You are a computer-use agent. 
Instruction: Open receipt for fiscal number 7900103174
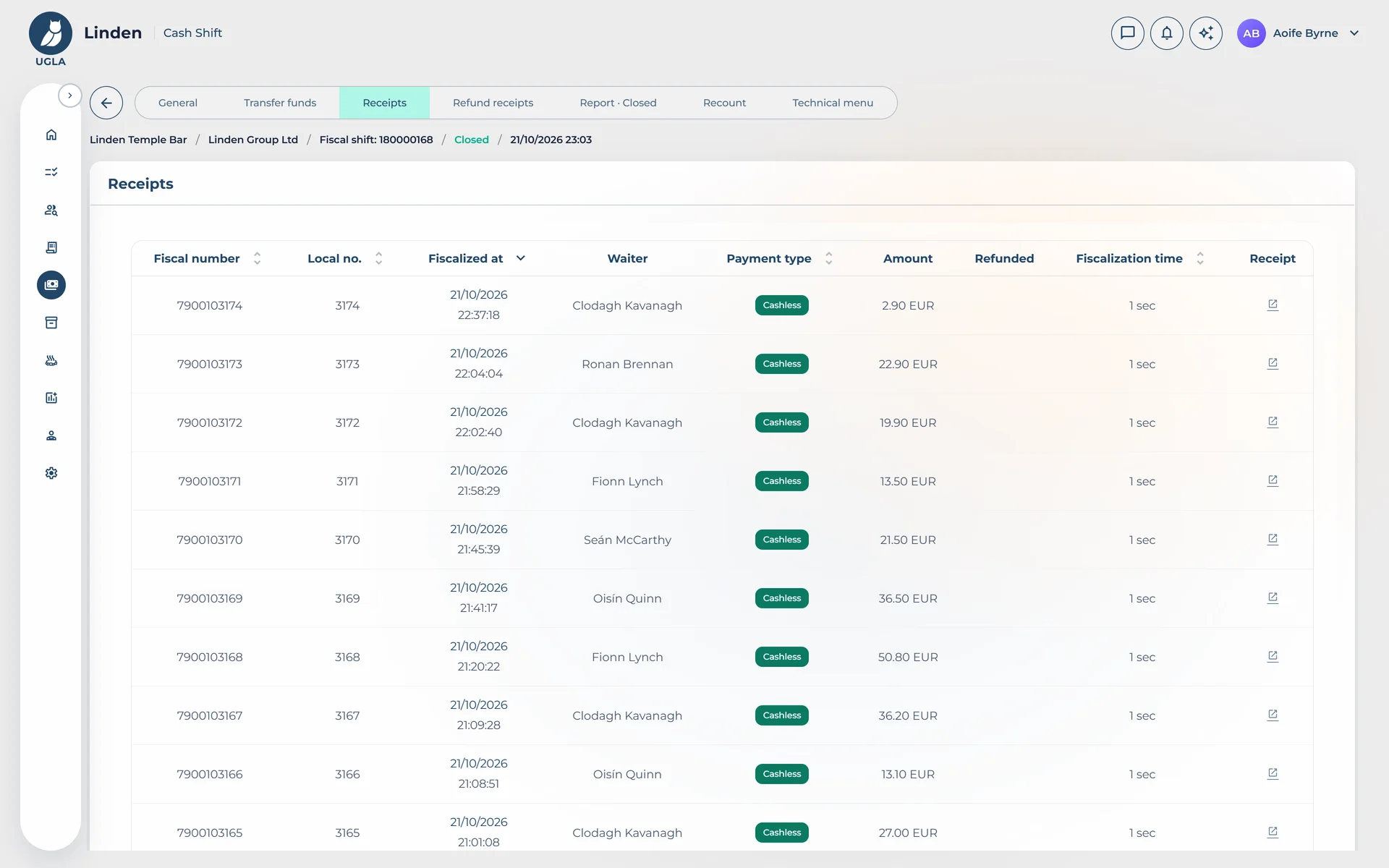pyautogui.click(x=1273, y=305)
